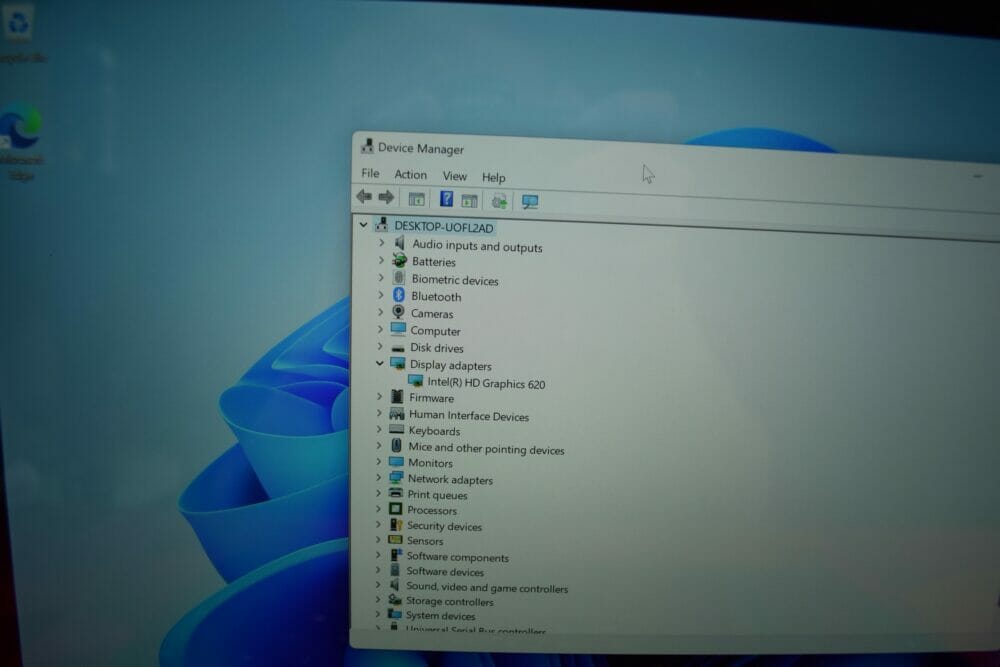Screen dimensions: 1000x667
Task: Expand the Batteries category
Action: click(x=381, y=260)
